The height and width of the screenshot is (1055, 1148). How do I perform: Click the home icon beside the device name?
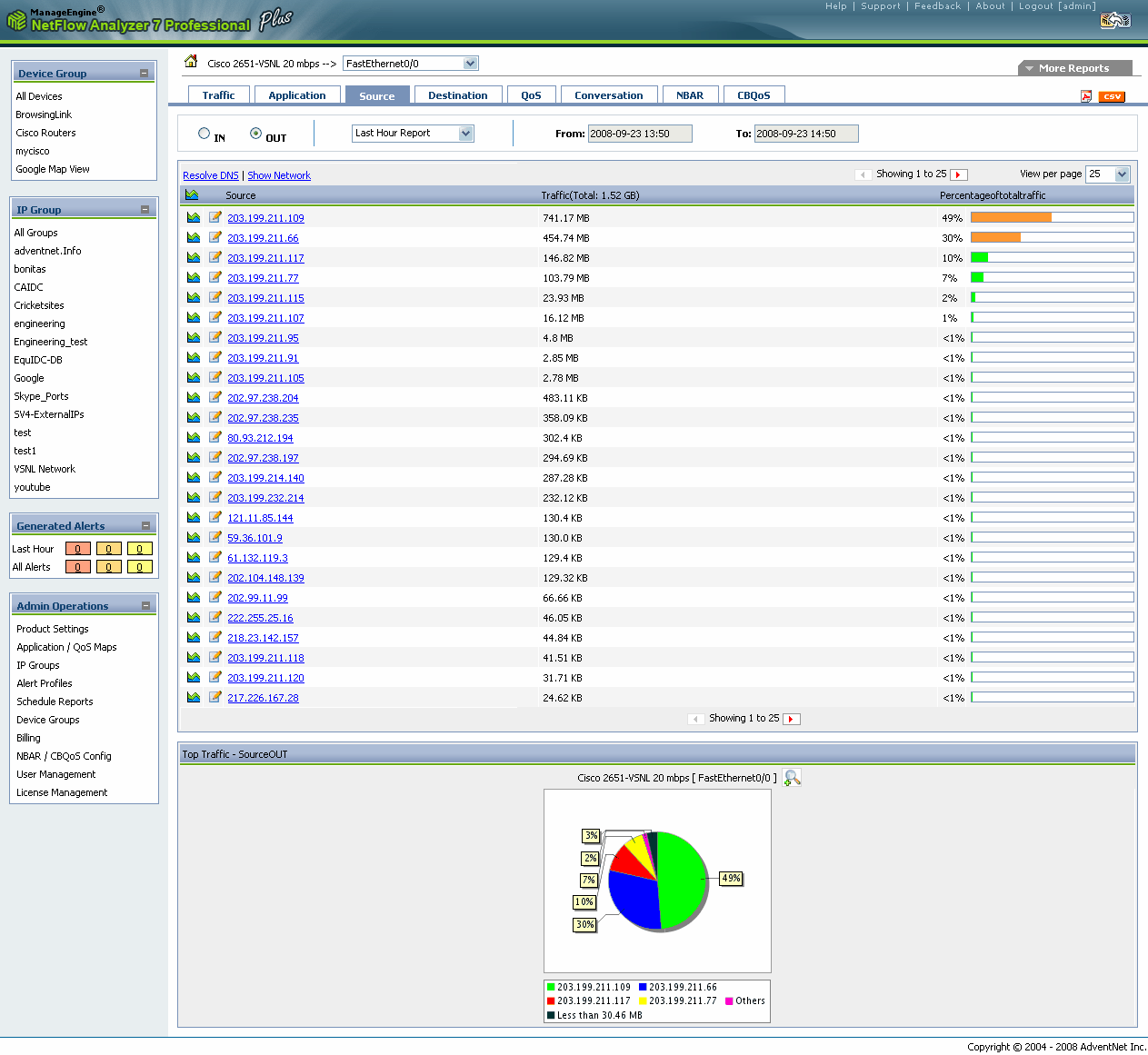pos(191,62)
